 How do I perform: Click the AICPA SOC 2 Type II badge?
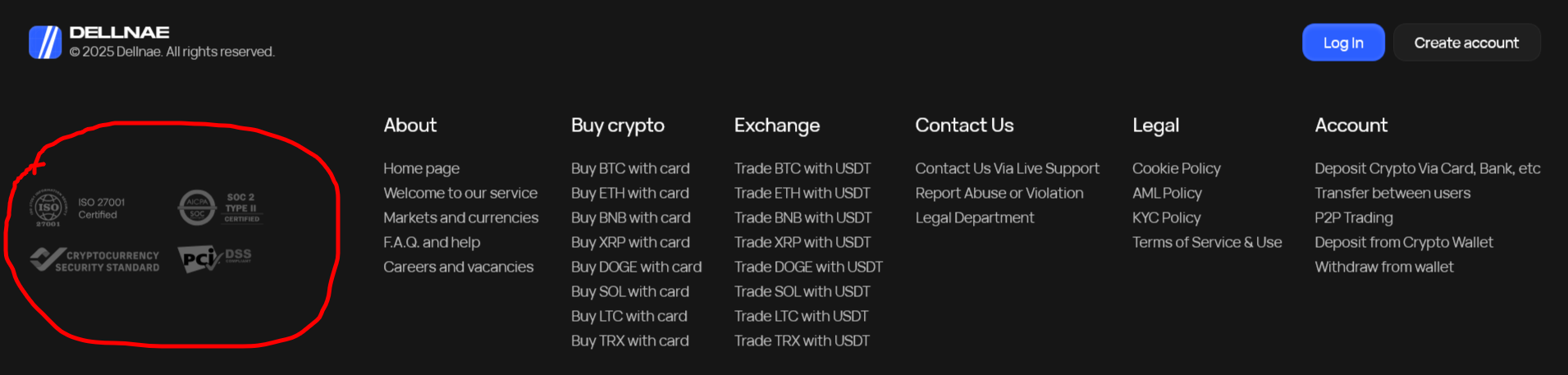click(220, 208)
